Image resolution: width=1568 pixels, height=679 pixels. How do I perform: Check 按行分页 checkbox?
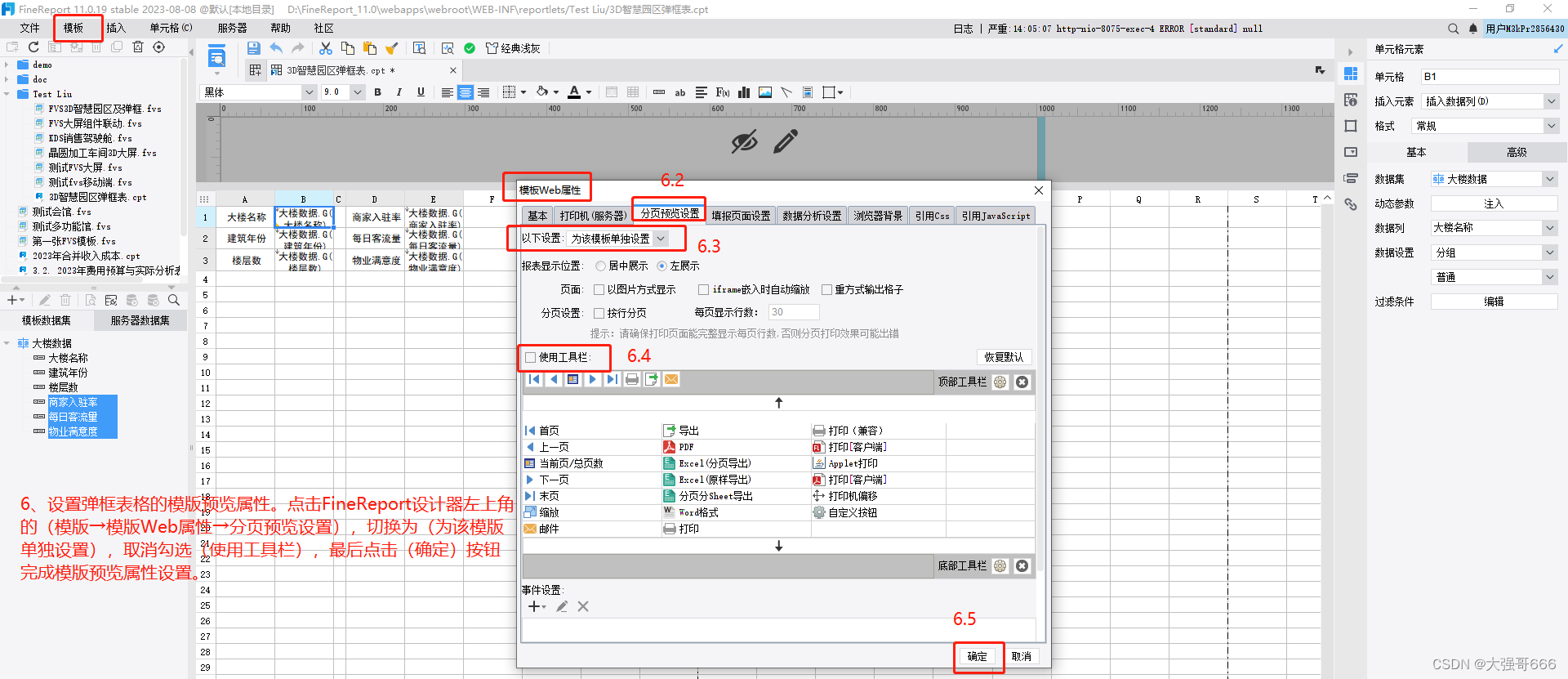point(599,313)
